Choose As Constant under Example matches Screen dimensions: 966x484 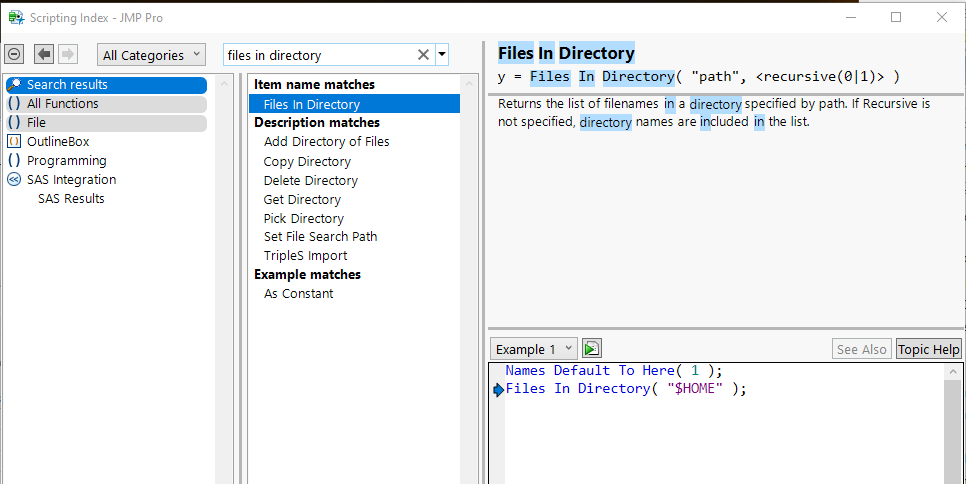(298, 294)
